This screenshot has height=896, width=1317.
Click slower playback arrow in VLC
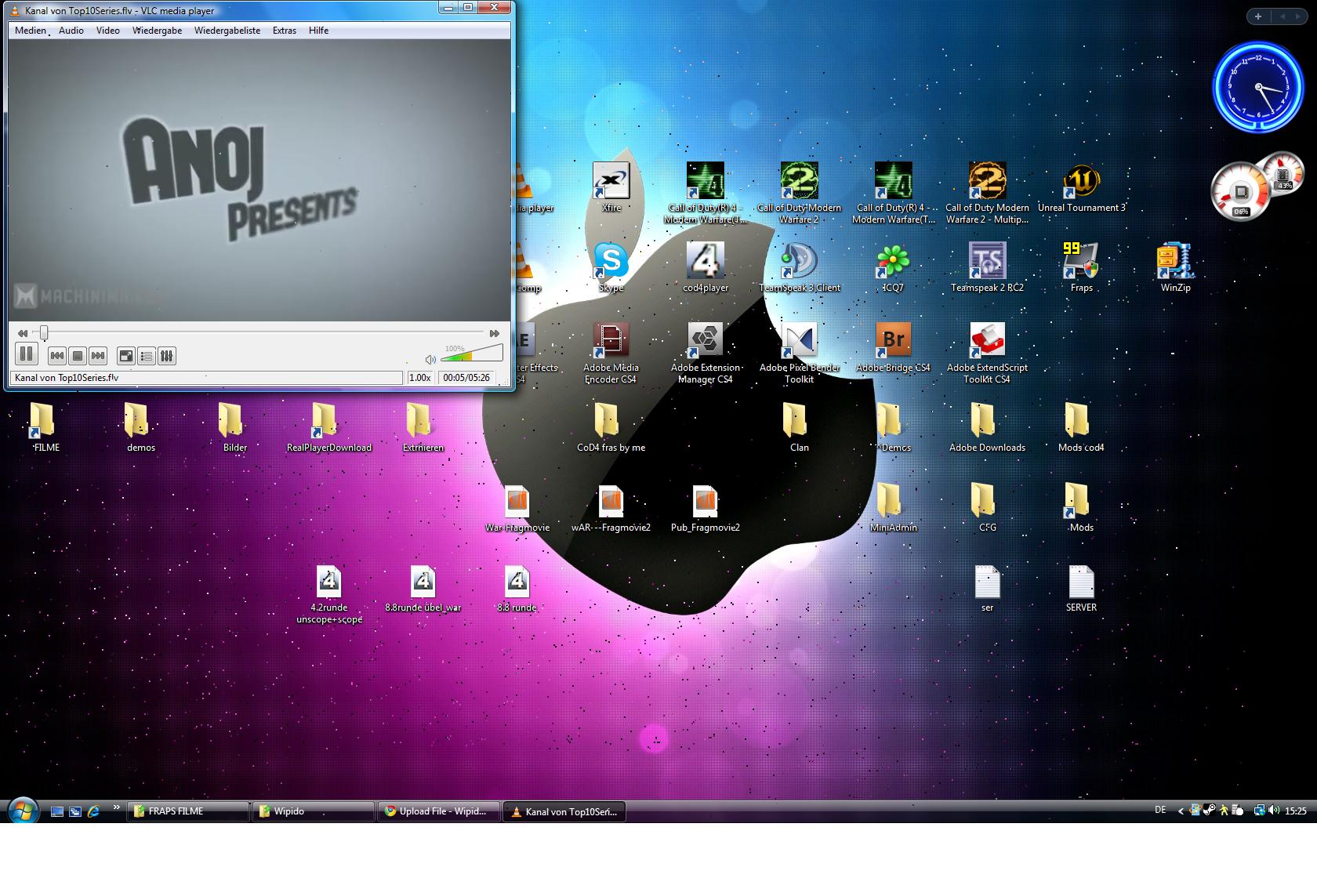23,333
